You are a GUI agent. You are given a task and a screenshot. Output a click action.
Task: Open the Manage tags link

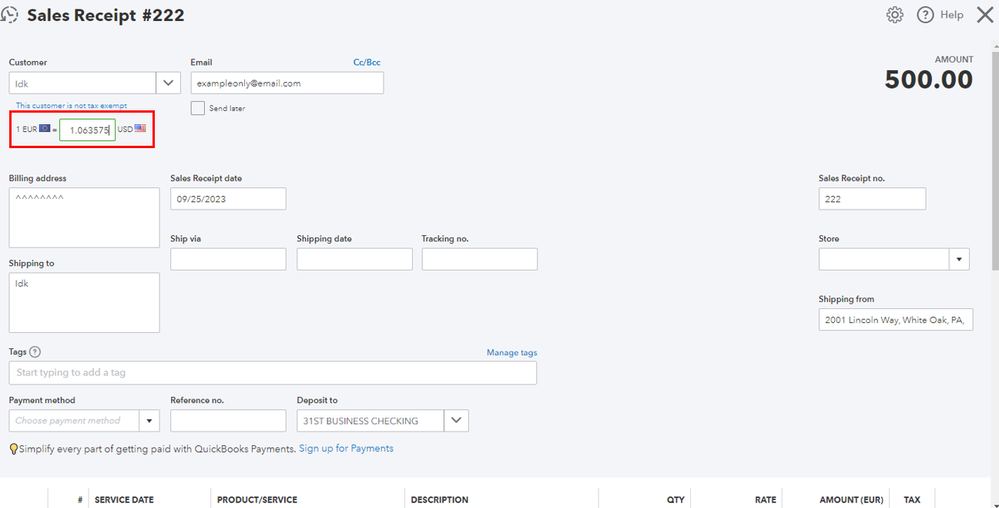[x=511, y=353]
